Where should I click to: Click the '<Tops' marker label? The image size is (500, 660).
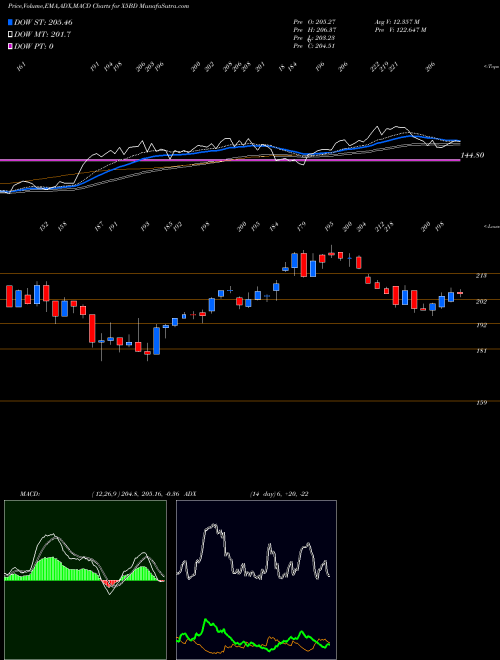click(x=491, y=67)
